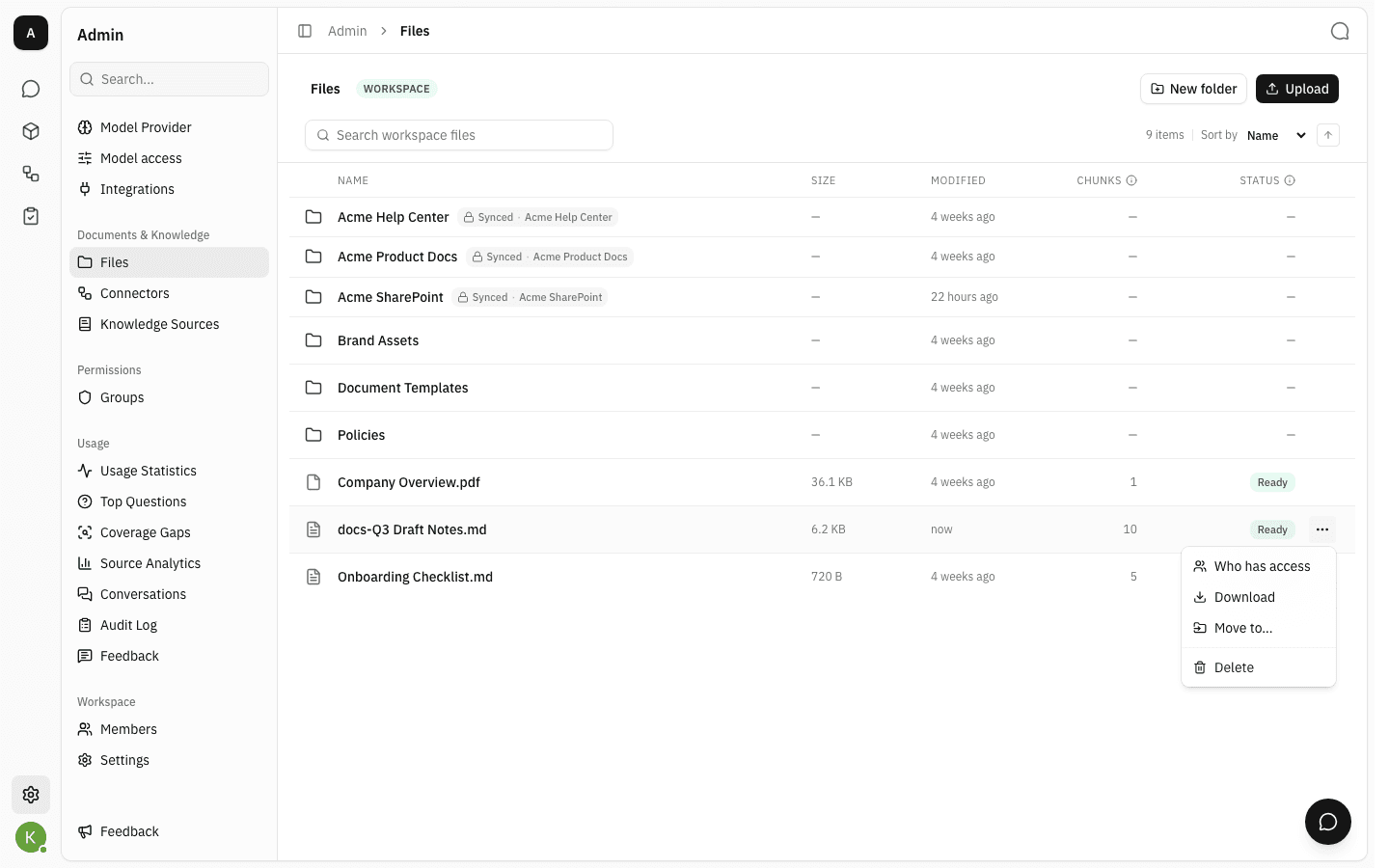Click Onboarding Checklist.md file icon
The width and height of the screenshot is (1389, 868).
[313, 577]
